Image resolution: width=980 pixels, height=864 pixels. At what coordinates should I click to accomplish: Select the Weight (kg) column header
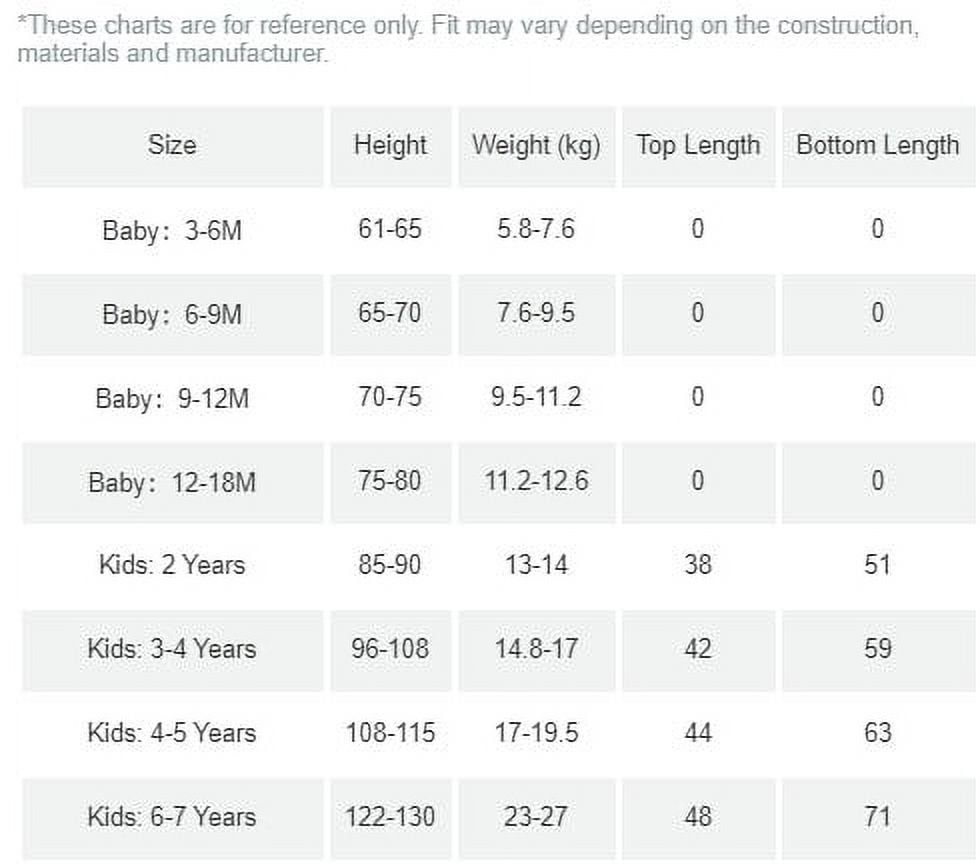click(x=536, y=146)
